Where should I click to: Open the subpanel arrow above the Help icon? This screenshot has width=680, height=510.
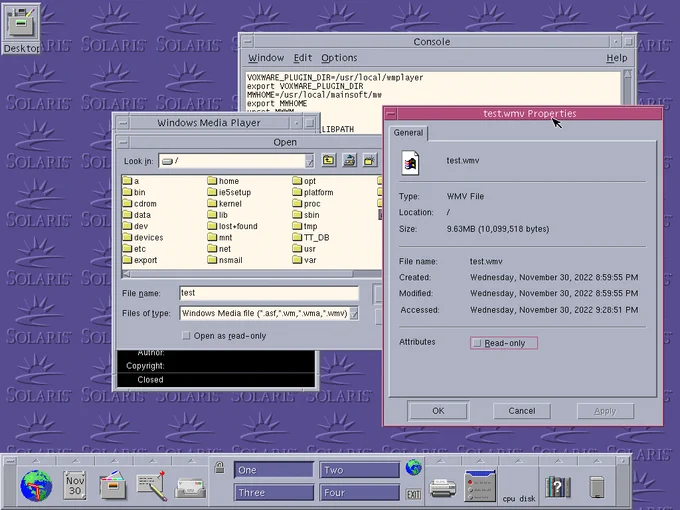559,461
